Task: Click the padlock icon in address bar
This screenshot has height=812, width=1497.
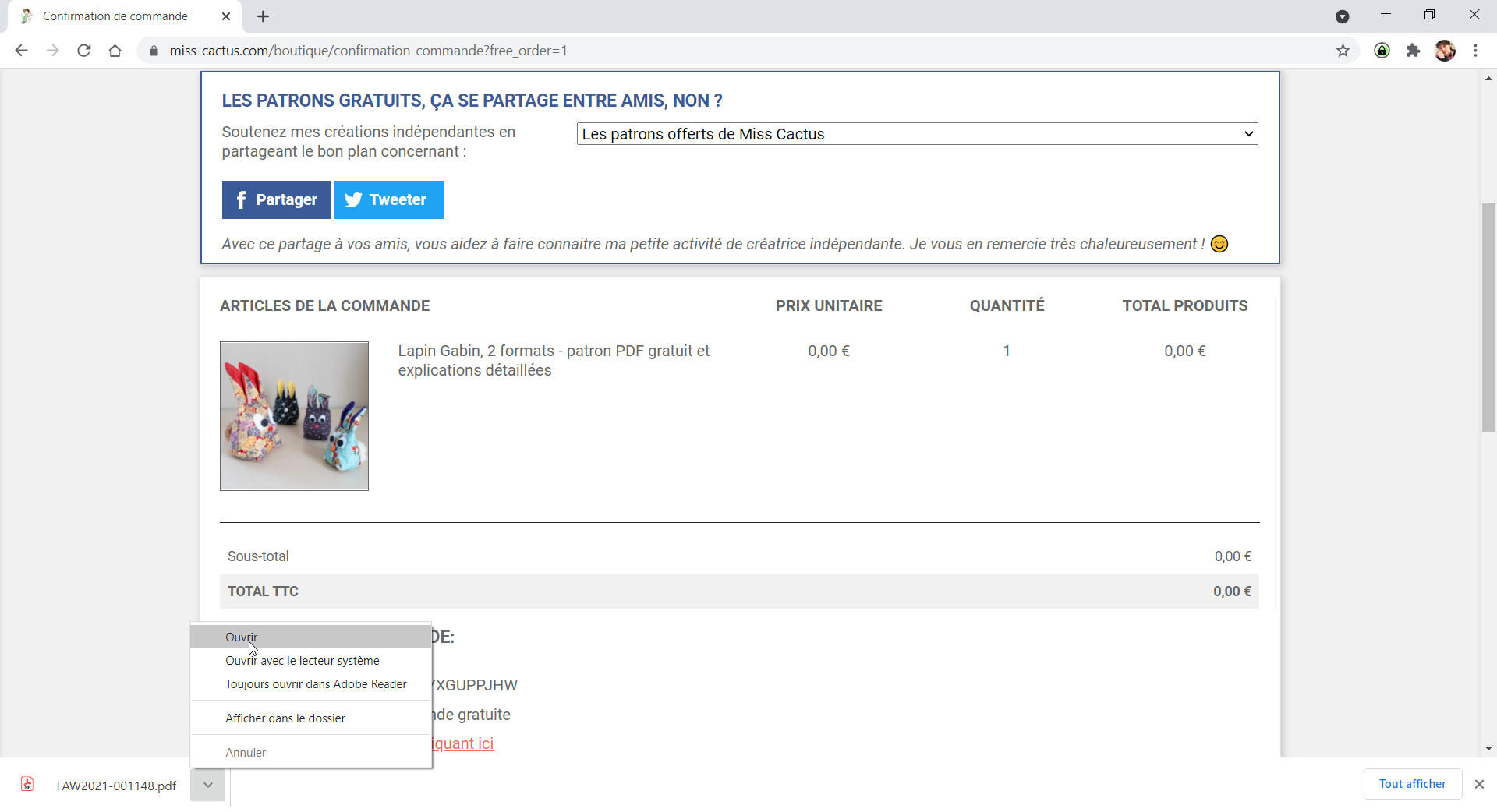Action: coord(153,50)
